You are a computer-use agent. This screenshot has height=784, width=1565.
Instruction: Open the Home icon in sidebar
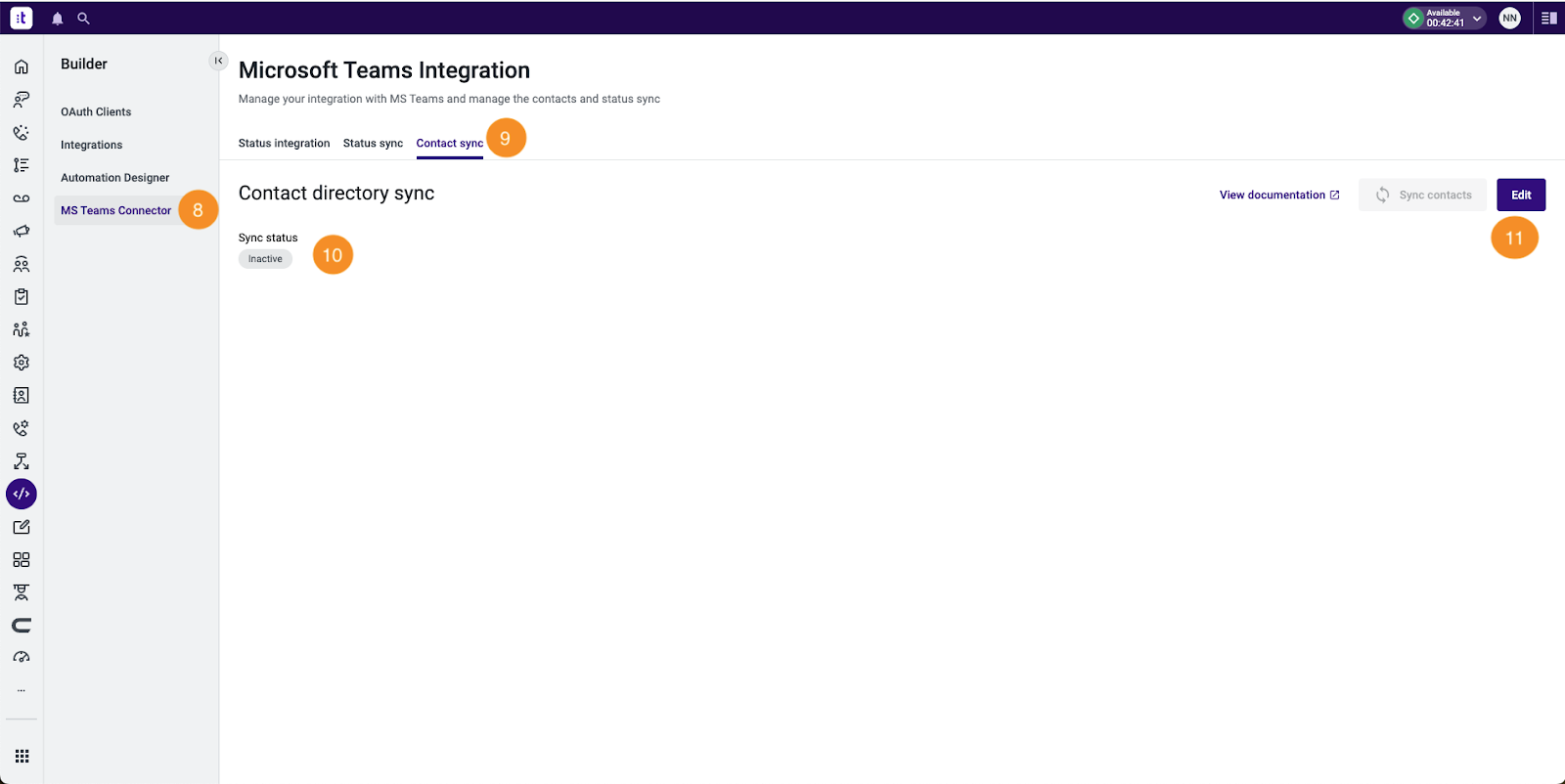[22, 66]
